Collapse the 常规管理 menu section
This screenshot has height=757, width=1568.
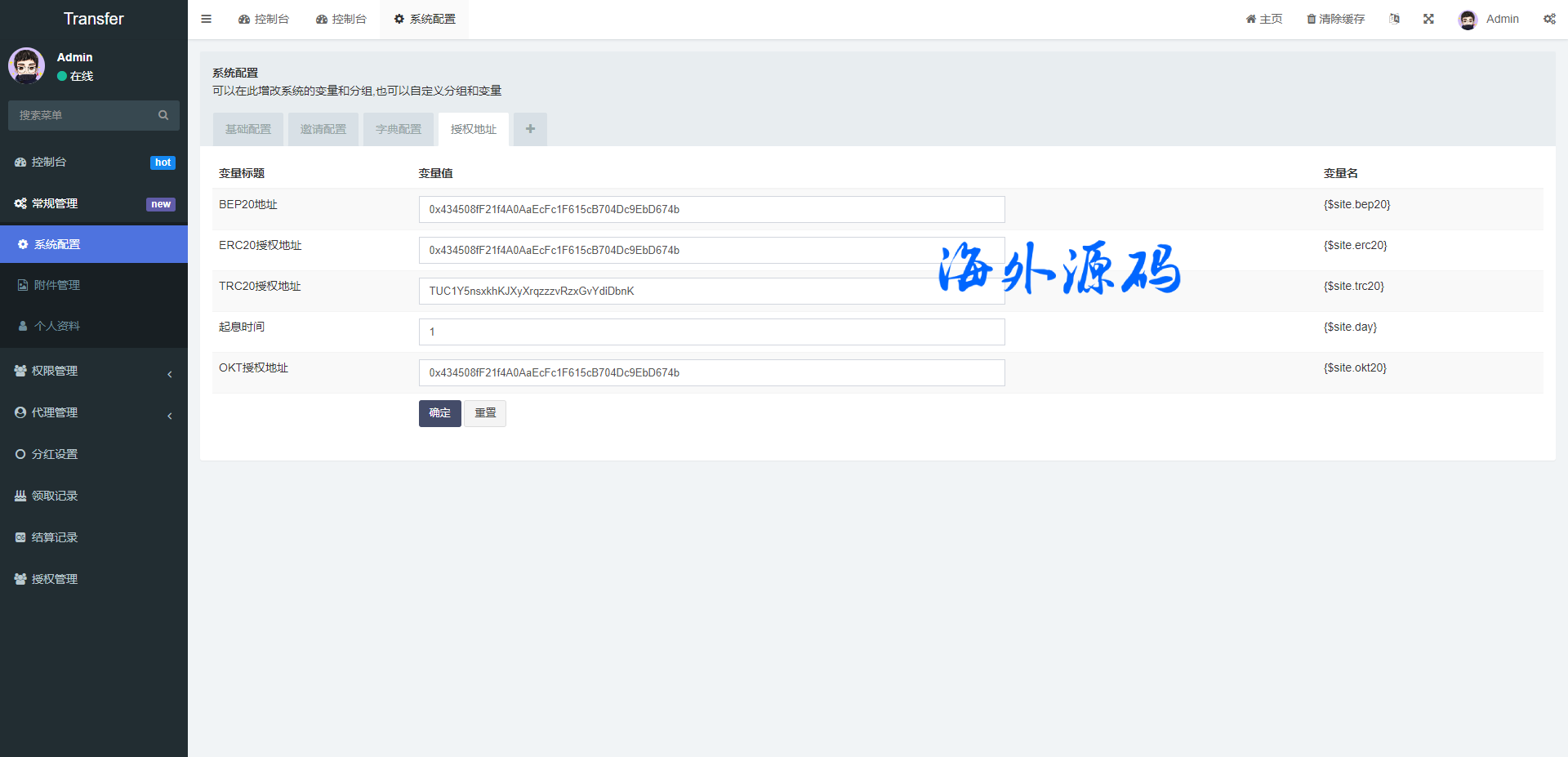(55, 203)
